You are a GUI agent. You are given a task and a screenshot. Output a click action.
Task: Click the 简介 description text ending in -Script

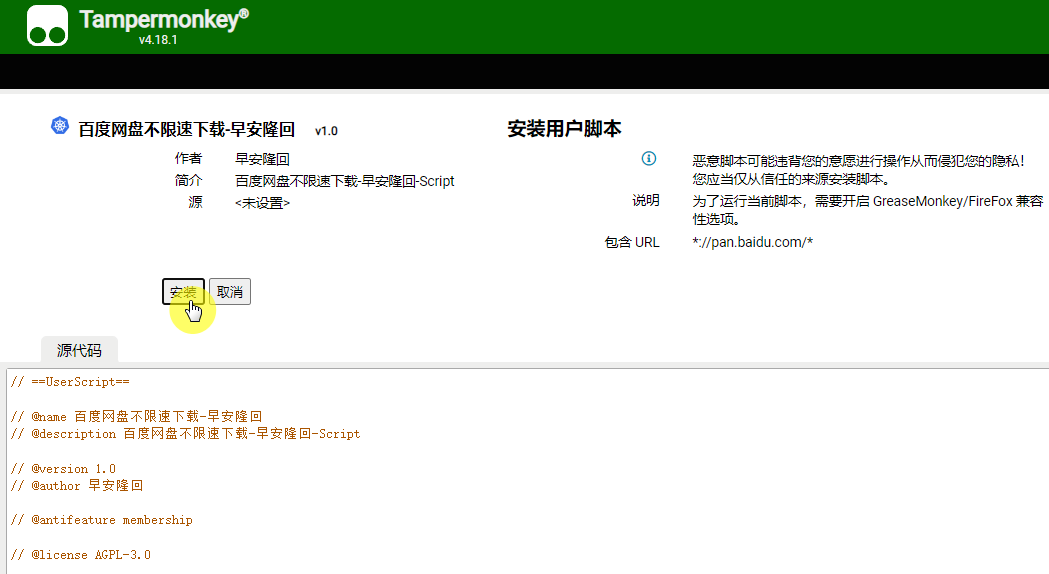click(344, 181)
